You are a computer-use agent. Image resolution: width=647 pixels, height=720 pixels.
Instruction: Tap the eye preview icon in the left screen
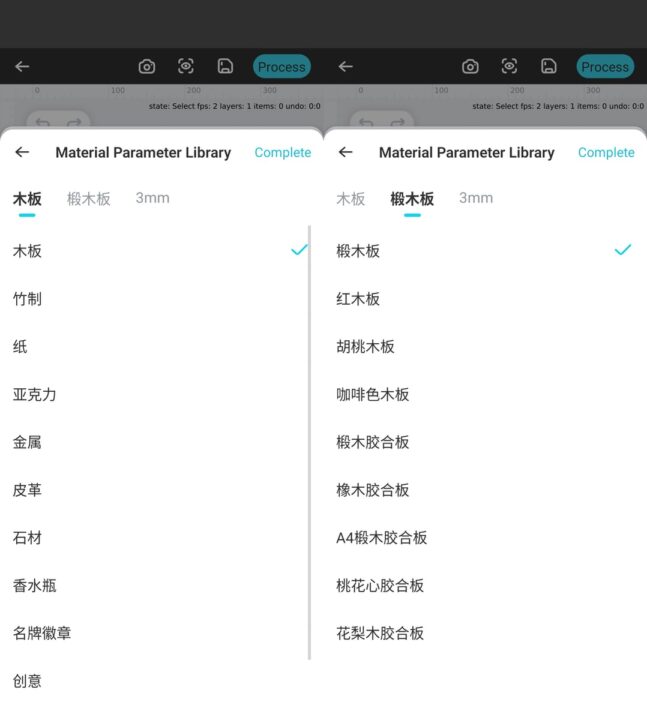point(186,67)
